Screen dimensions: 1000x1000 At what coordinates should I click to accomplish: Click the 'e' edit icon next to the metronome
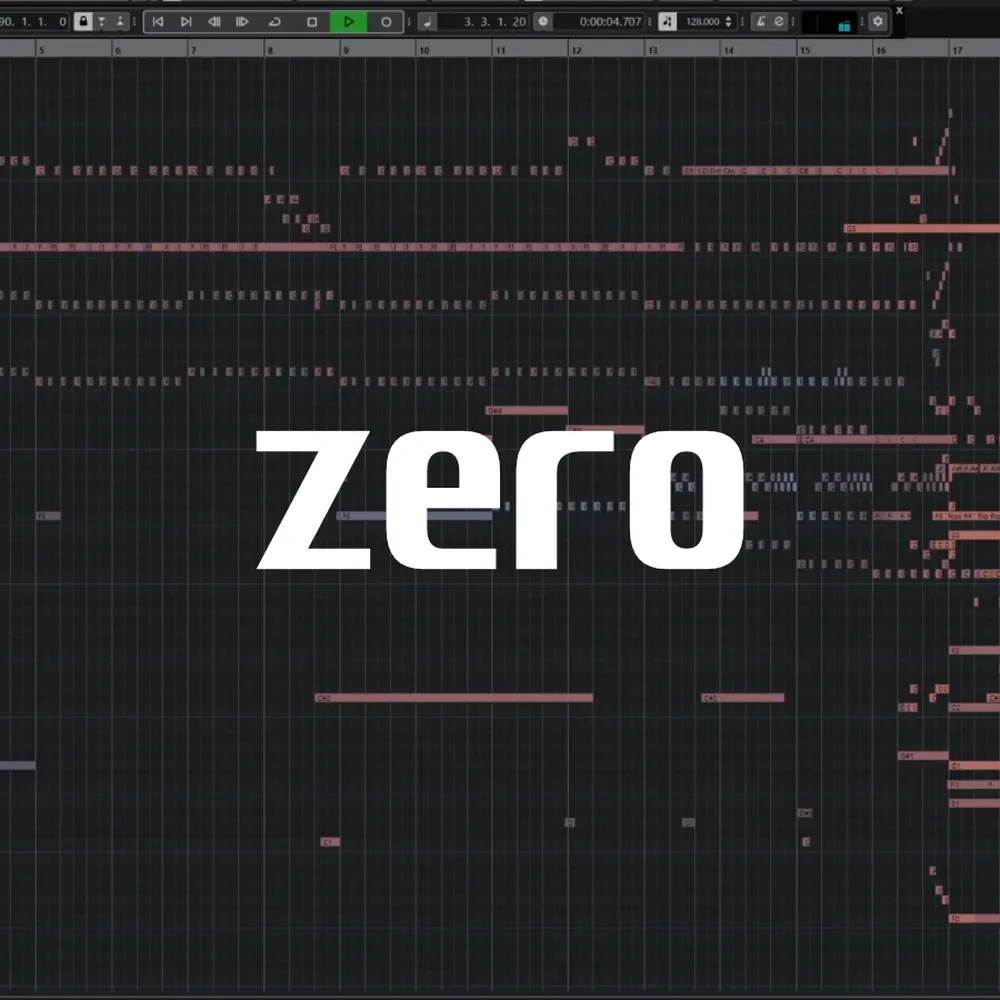(x=778, y=21)
